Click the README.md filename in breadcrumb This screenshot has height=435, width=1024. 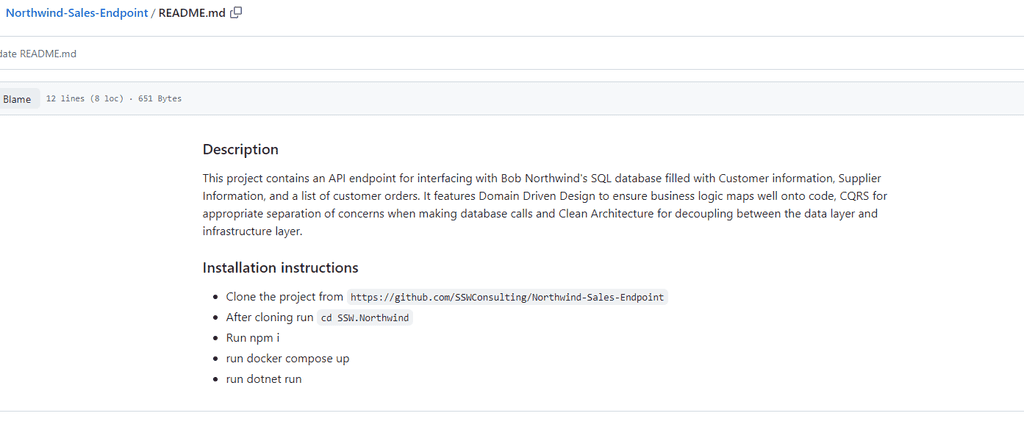[192, 13]
